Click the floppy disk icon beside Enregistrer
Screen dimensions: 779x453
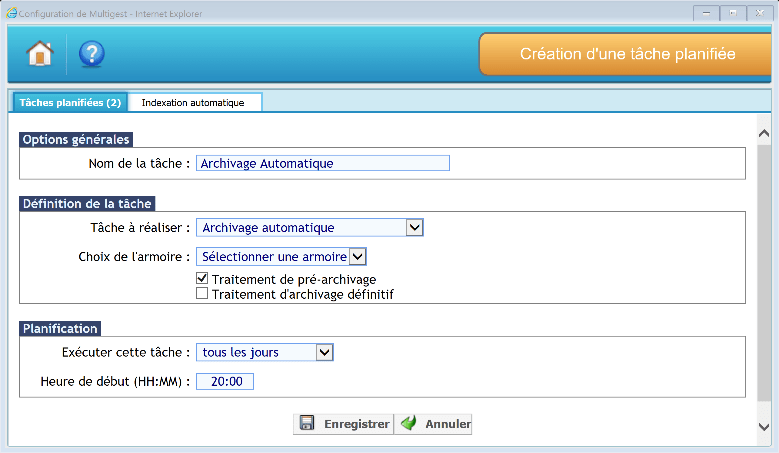[x=307, y=424]
